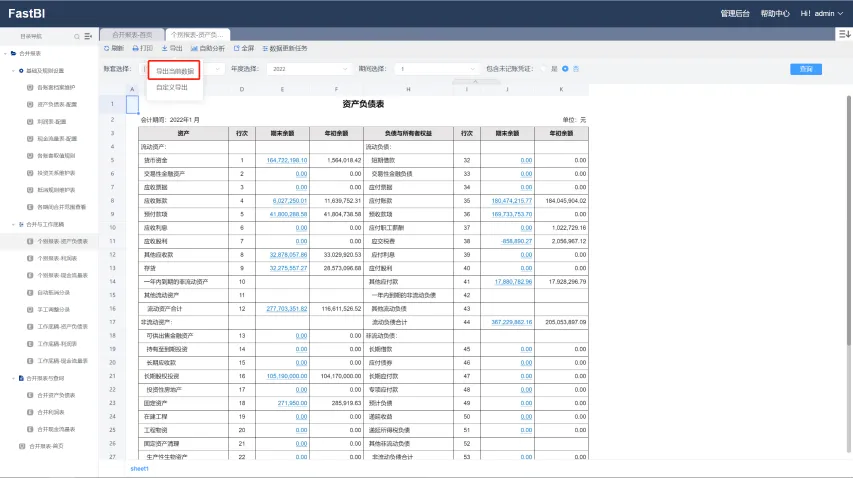The width and height of the screenshot is (853, 478).
Task: Select the sheet1 worksheet tab
Action: 139,468
